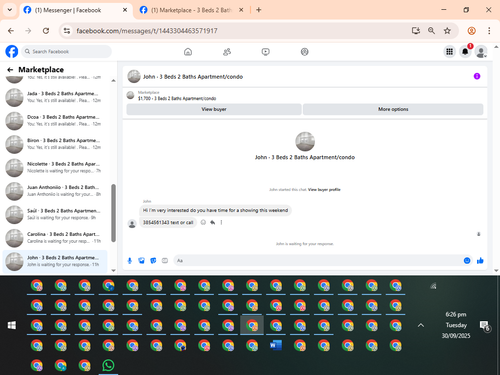
Task: Reload the Messenger page
Action: 46,31
